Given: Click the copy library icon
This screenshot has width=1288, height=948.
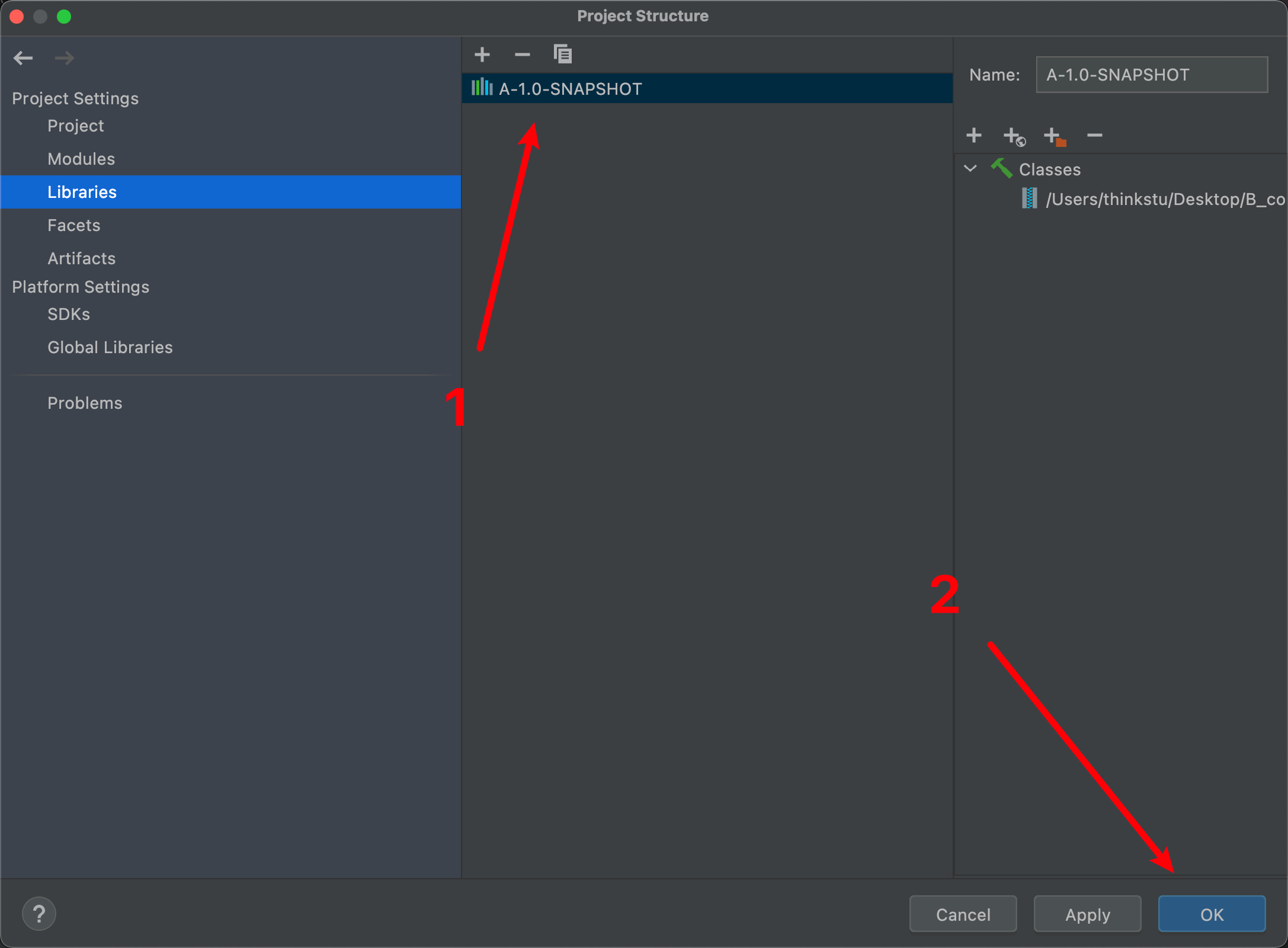Looking at the screenshot, I should click(x=562, y=55).
